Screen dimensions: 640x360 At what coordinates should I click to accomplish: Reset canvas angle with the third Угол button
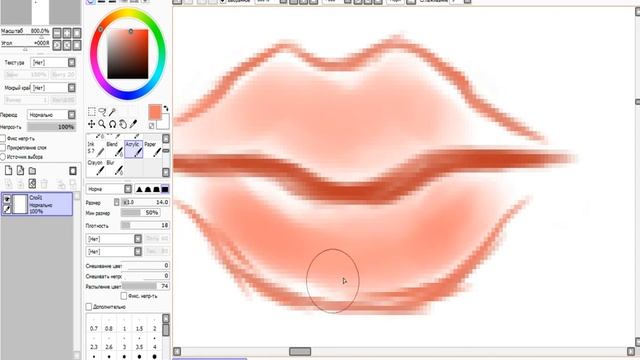click(77, 45)
